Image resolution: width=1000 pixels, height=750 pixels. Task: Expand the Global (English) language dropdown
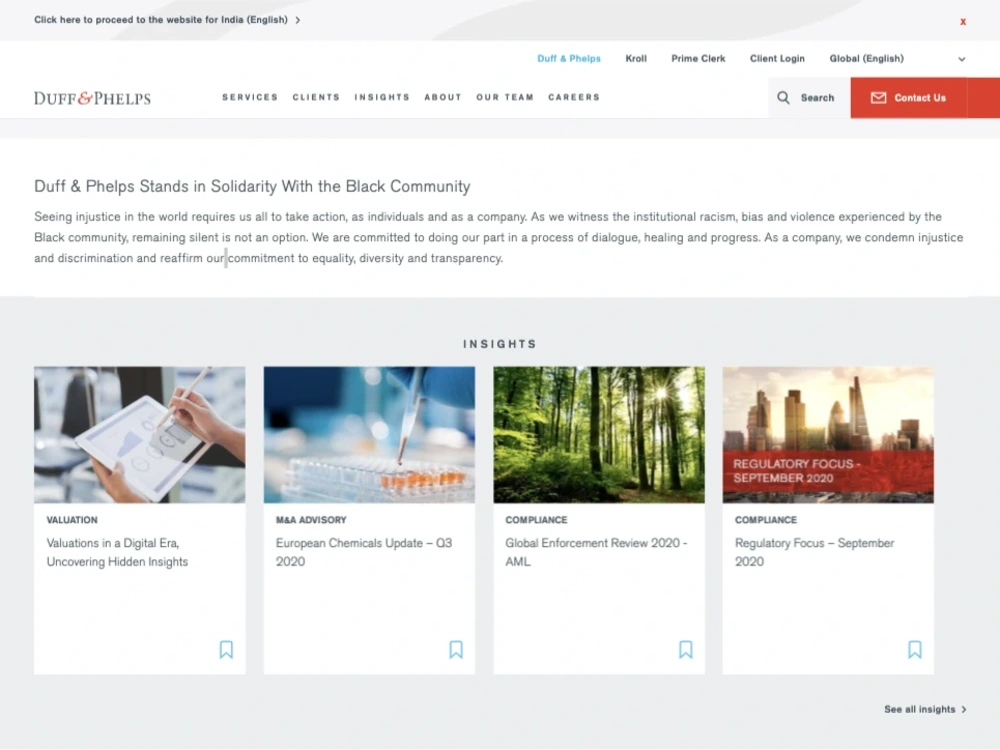[x=897, y=59]
